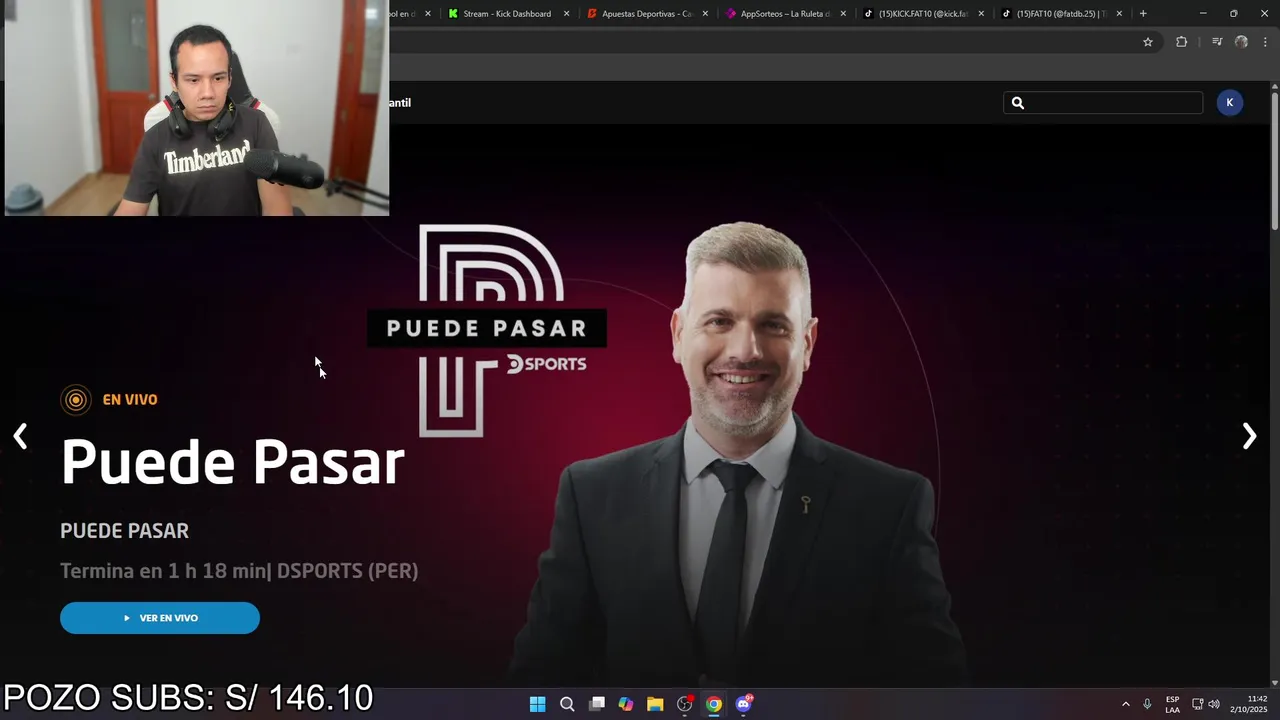
Task: Show hidden system tray icons
Action: pos(1125,704)
